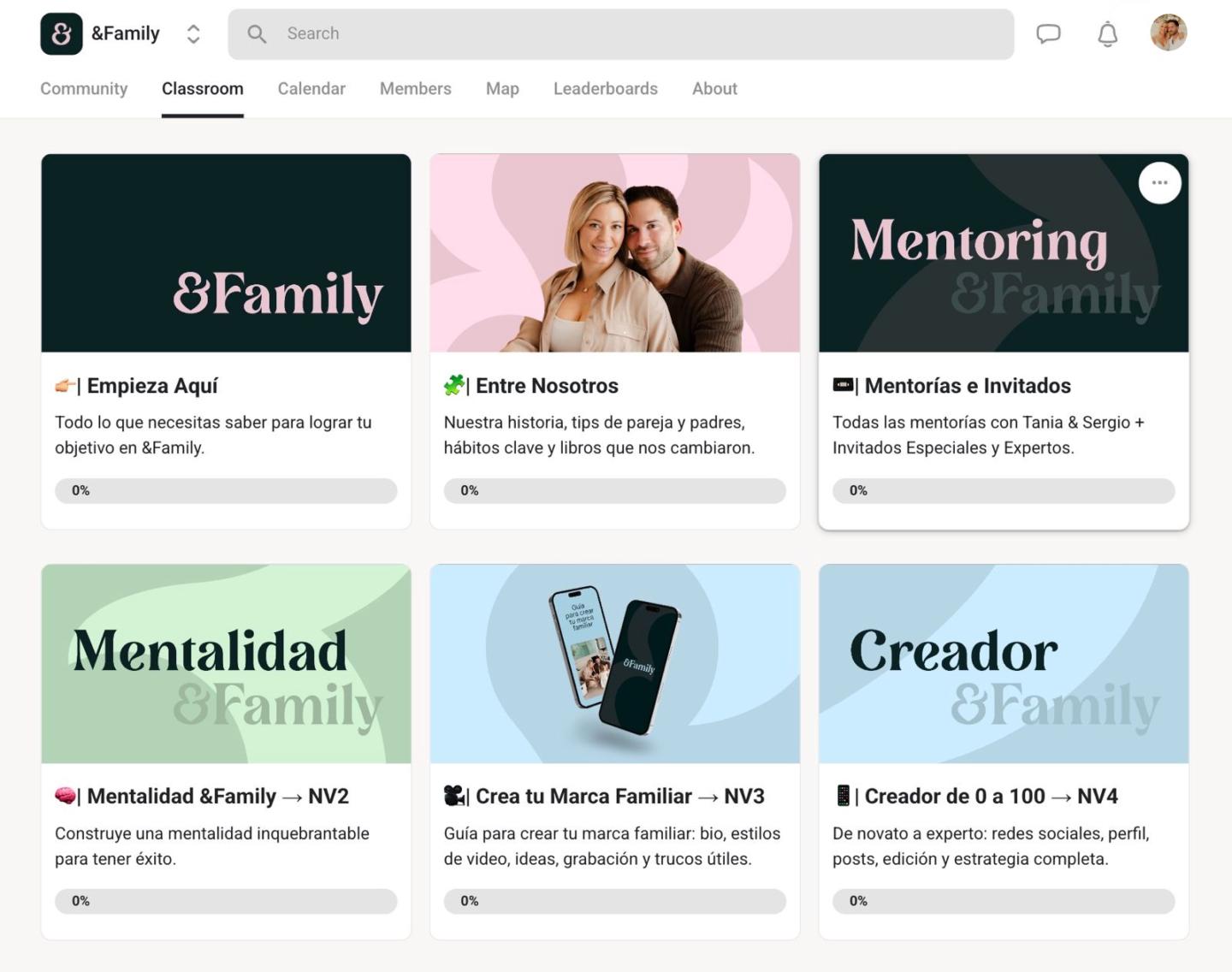Expand the &Family group switcher chevrons
This screenshot has height=972, width=1232.
pyautogui.click(x=193, y=34)
